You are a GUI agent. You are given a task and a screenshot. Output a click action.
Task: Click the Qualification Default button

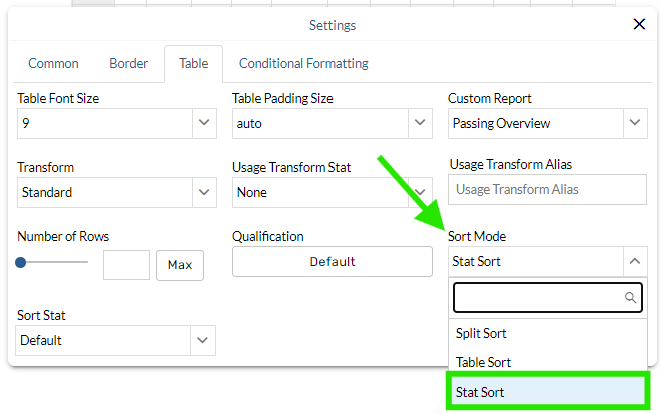point(332,262)
